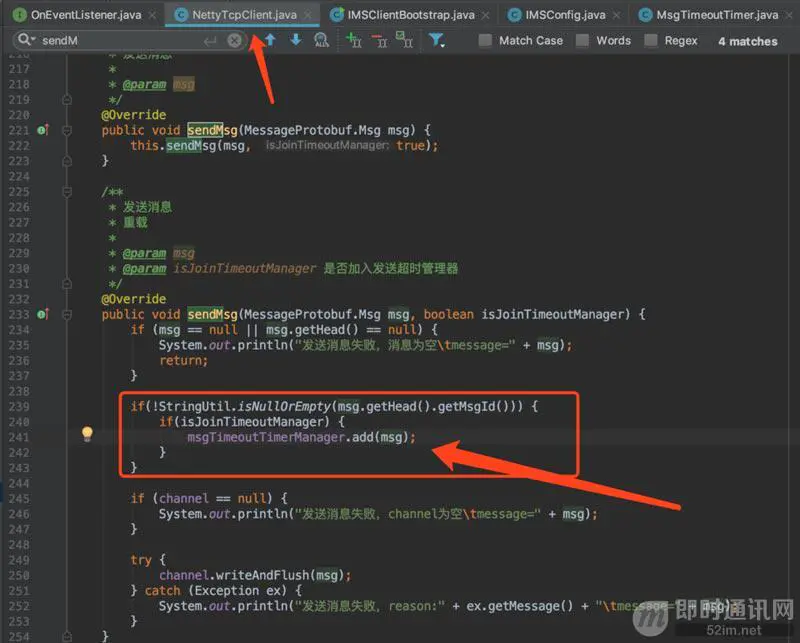Go to previous occurrence with up arrow
The image size is (800, 643).
270,39
